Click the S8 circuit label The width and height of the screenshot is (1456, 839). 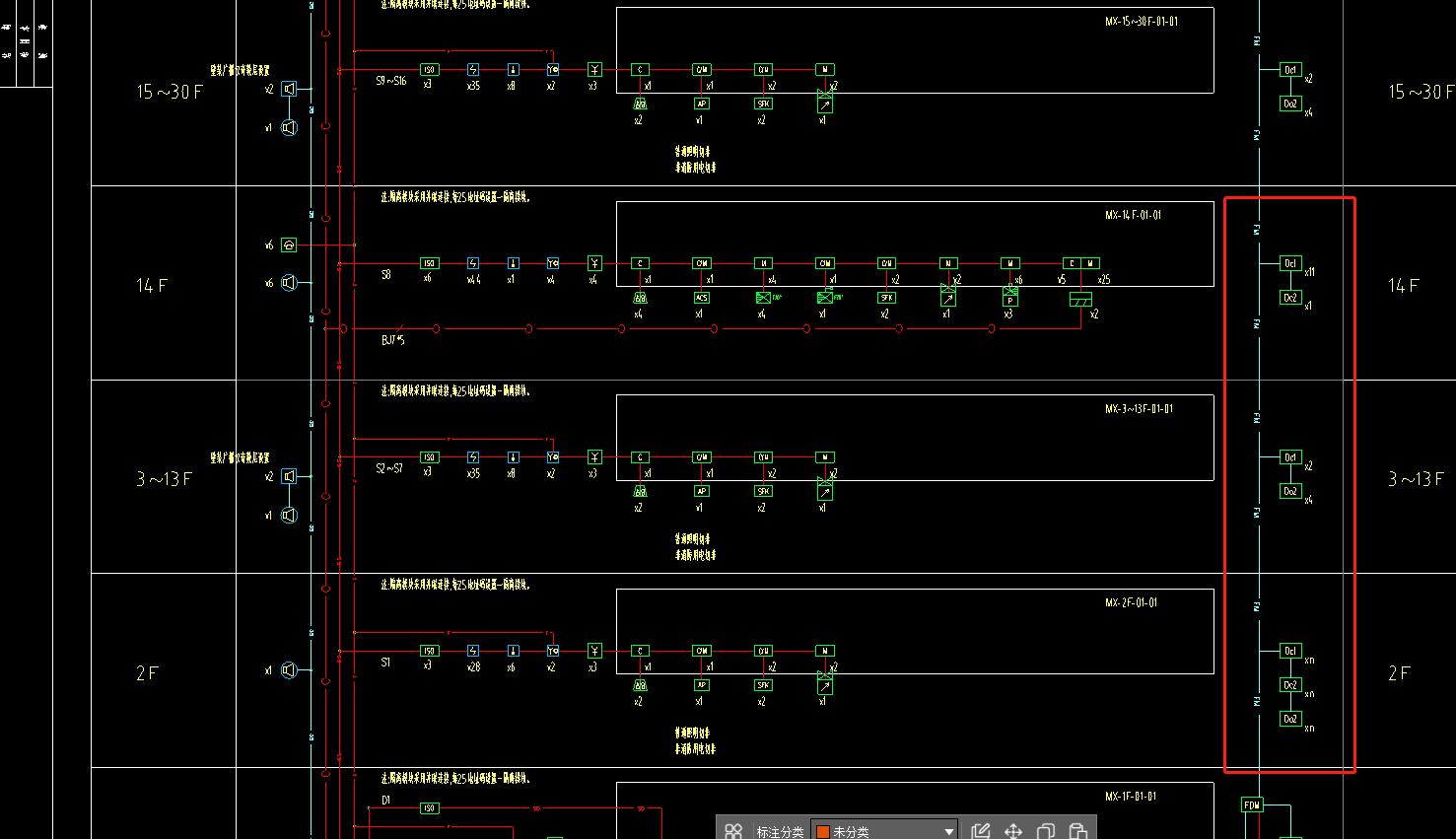point(386,275)
